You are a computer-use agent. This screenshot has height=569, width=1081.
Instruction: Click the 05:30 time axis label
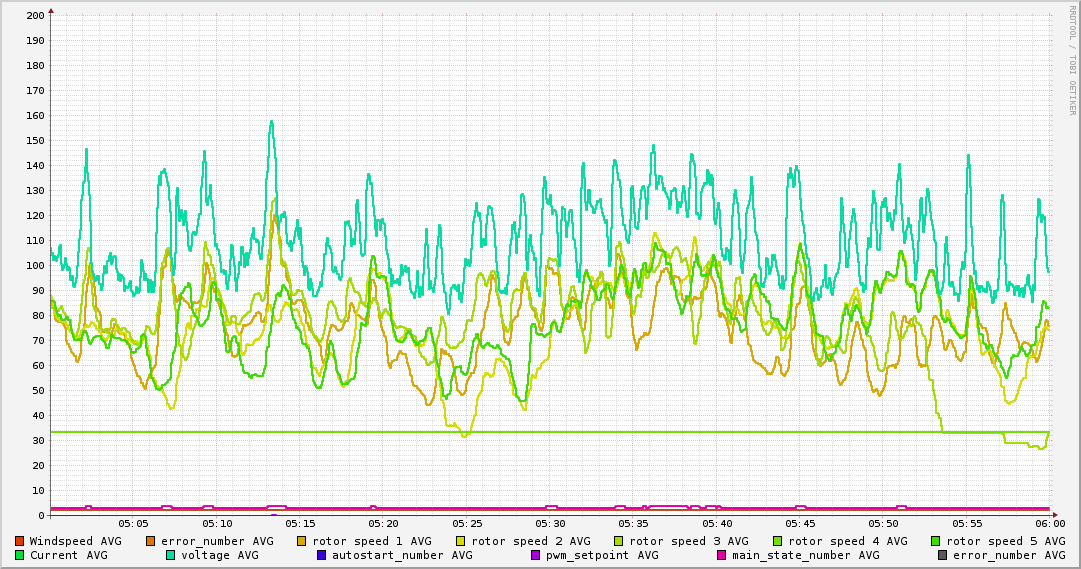[x=550, y=523]
